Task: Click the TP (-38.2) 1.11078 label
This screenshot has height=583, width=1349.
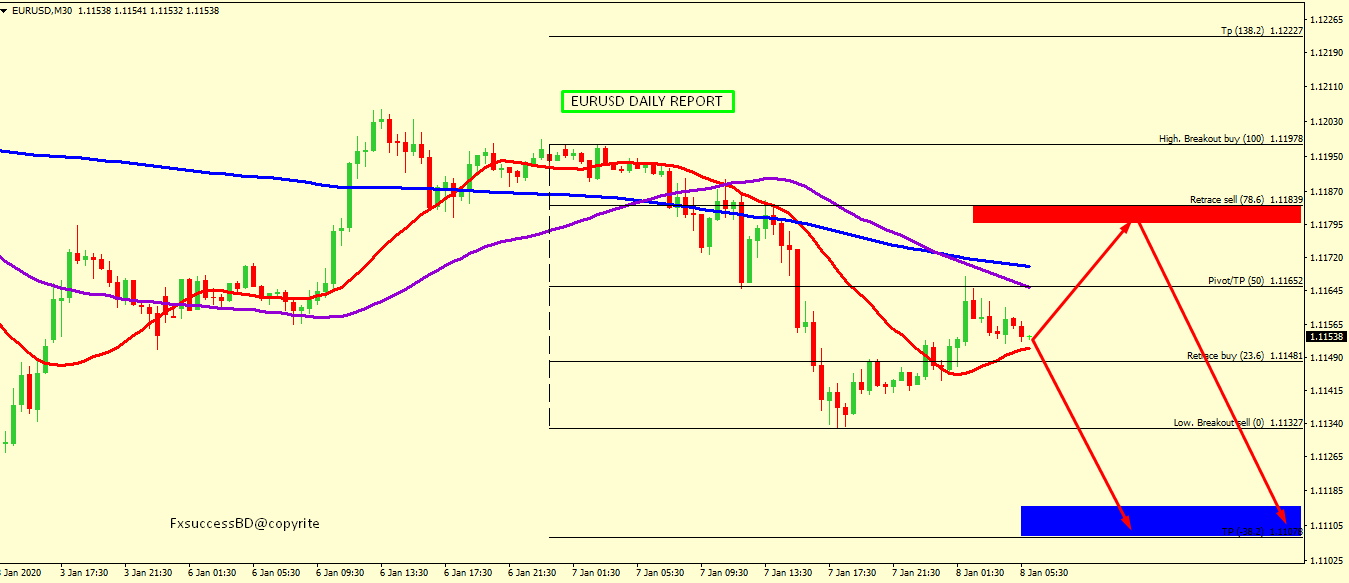Action: pyautogui.click(x=1260, y=531)
